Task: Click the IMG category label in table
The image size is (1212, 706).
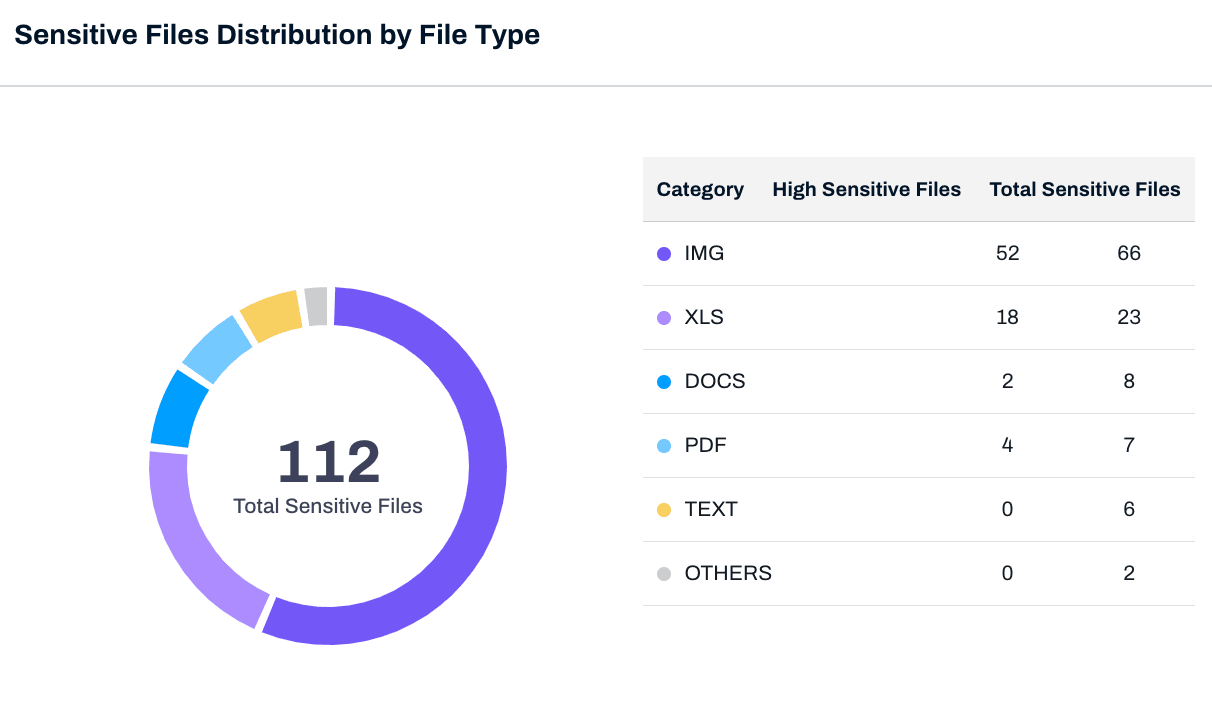Action: pos(704,254)
